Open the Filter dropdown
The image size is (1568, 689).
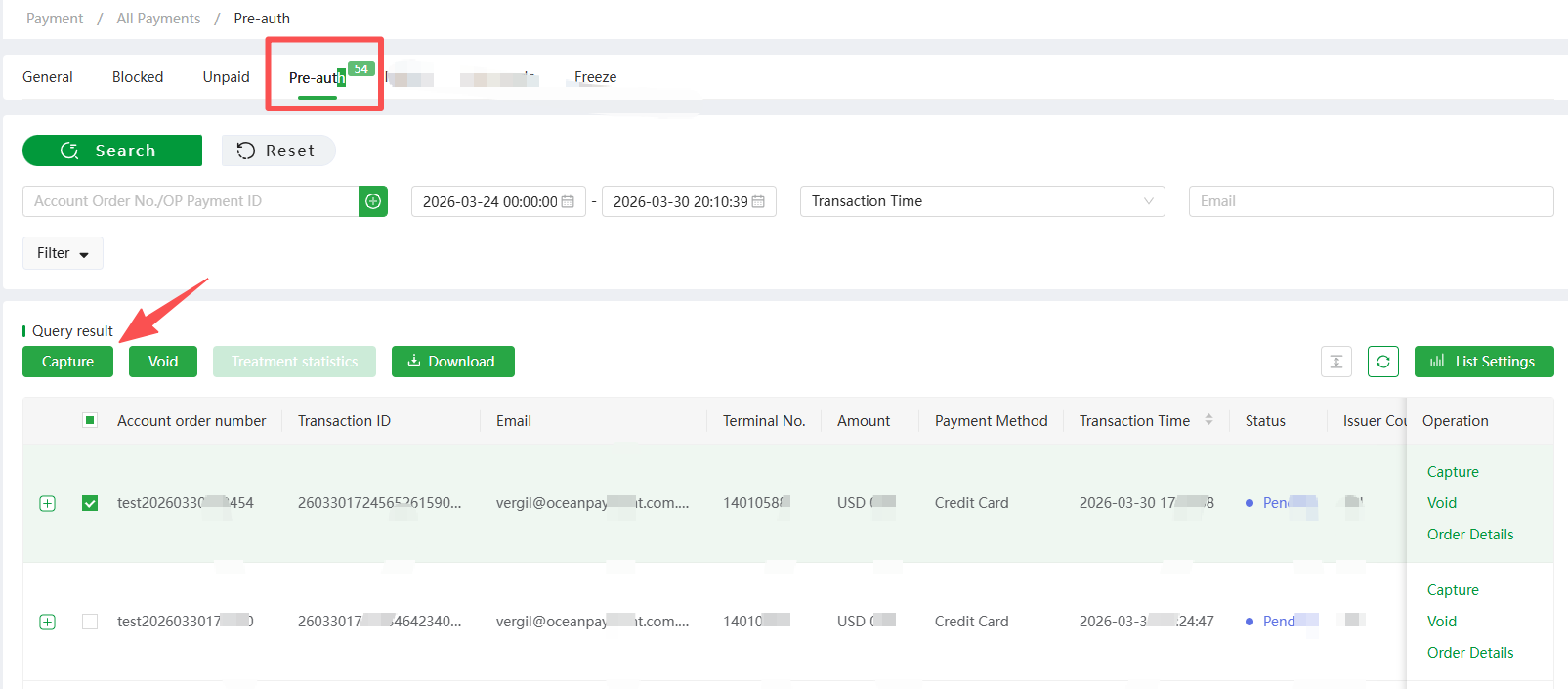pyautogui.click(x=63, y=253)
